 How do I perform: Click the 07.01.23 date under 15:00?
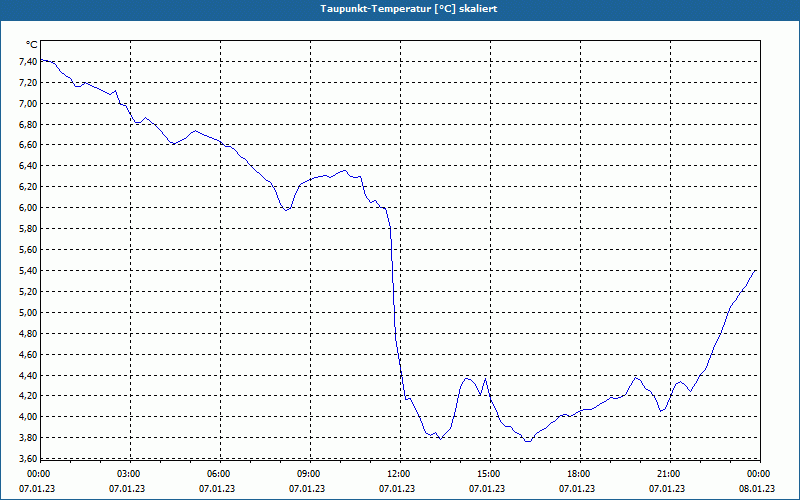point(487,489)
